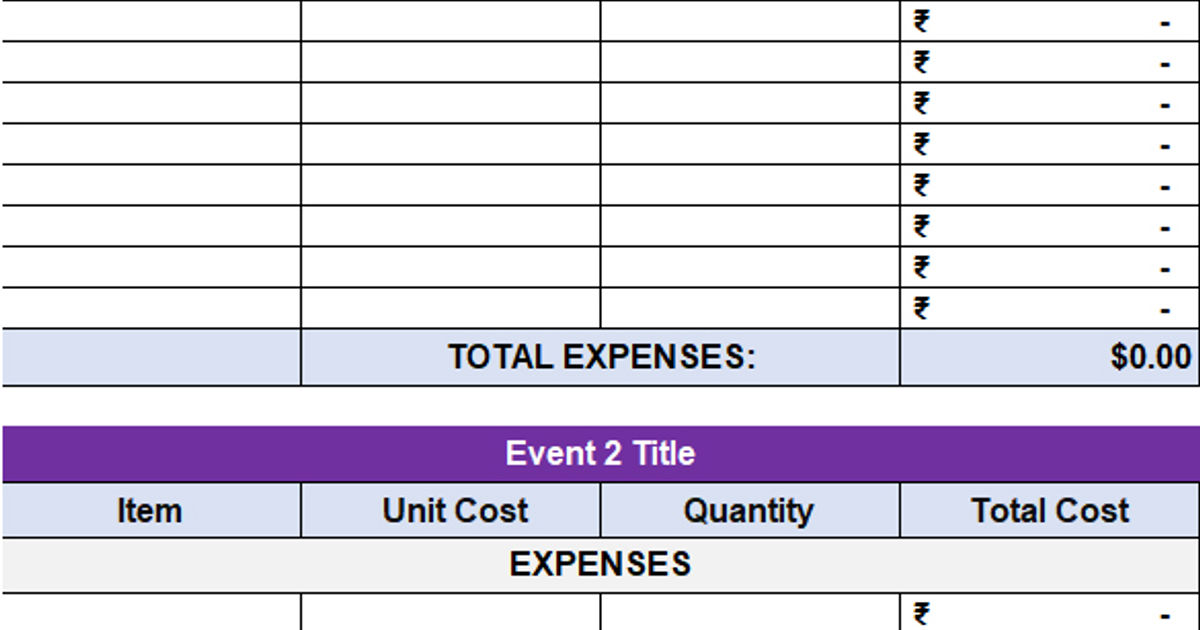
Task: Click the "Quantity" column header cell
Action: (x=750, y=511)
